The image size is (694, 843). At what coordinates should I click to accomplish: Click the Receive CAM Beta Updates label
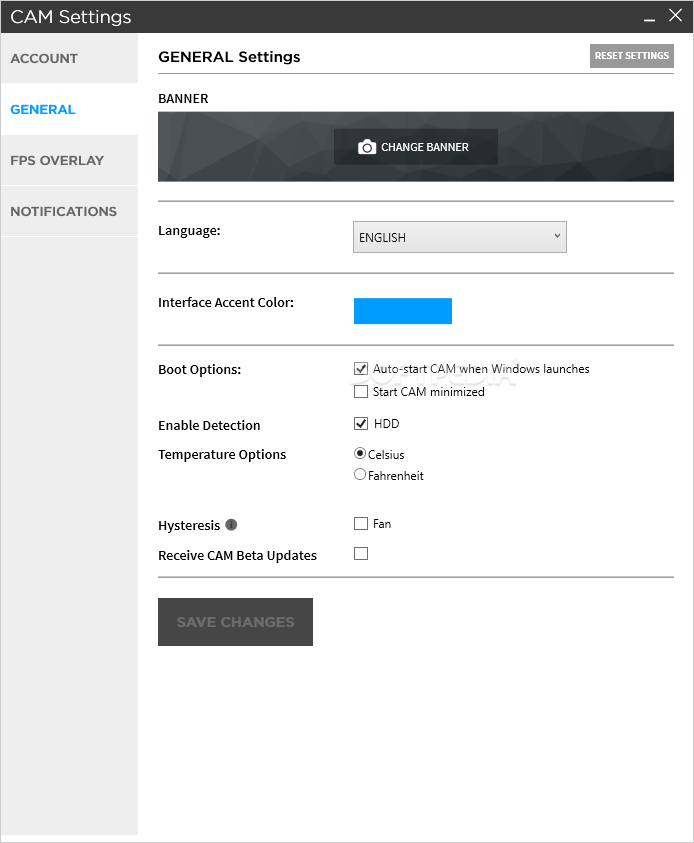(237, 556)
